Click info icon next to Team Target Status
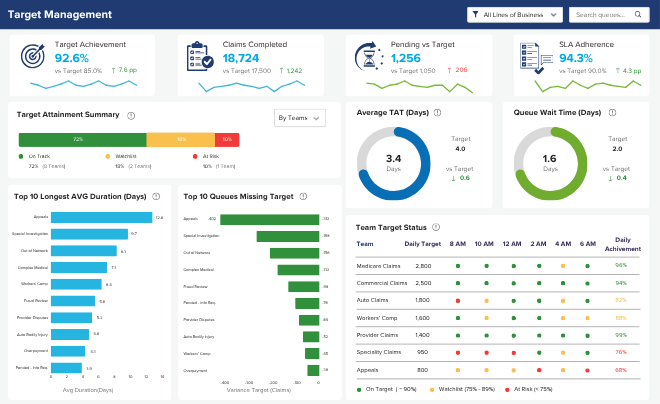This screenshot has height=404, width=660. click(436, 227)
